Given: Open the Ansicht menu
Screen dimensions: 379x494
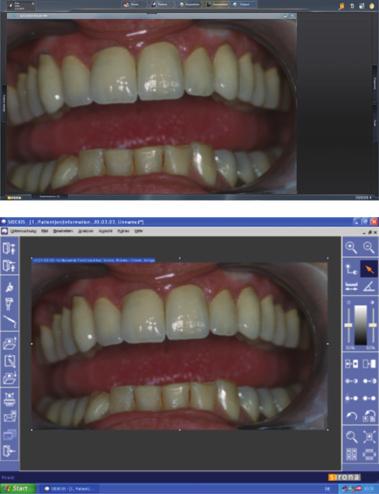Looking at the screenshot, I should pos(105,231).
